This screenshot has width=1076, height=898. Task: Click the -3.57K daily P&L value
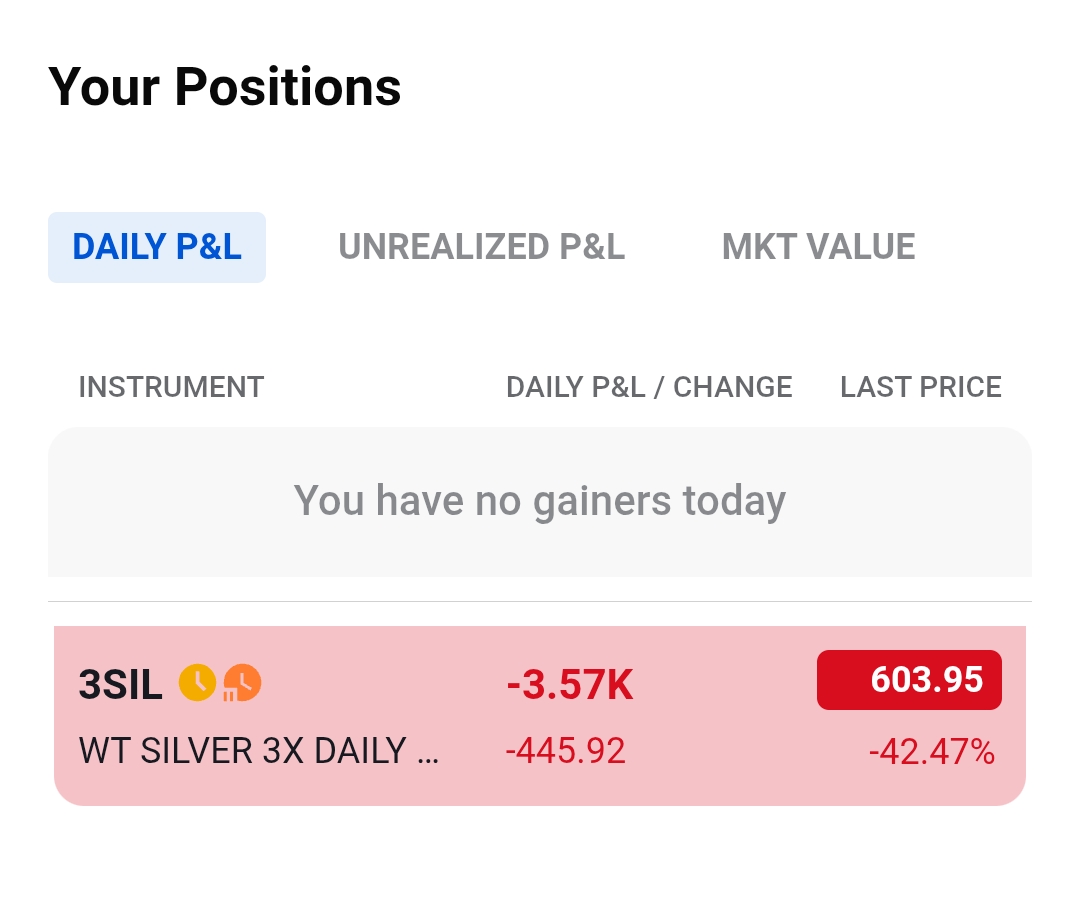570,686
